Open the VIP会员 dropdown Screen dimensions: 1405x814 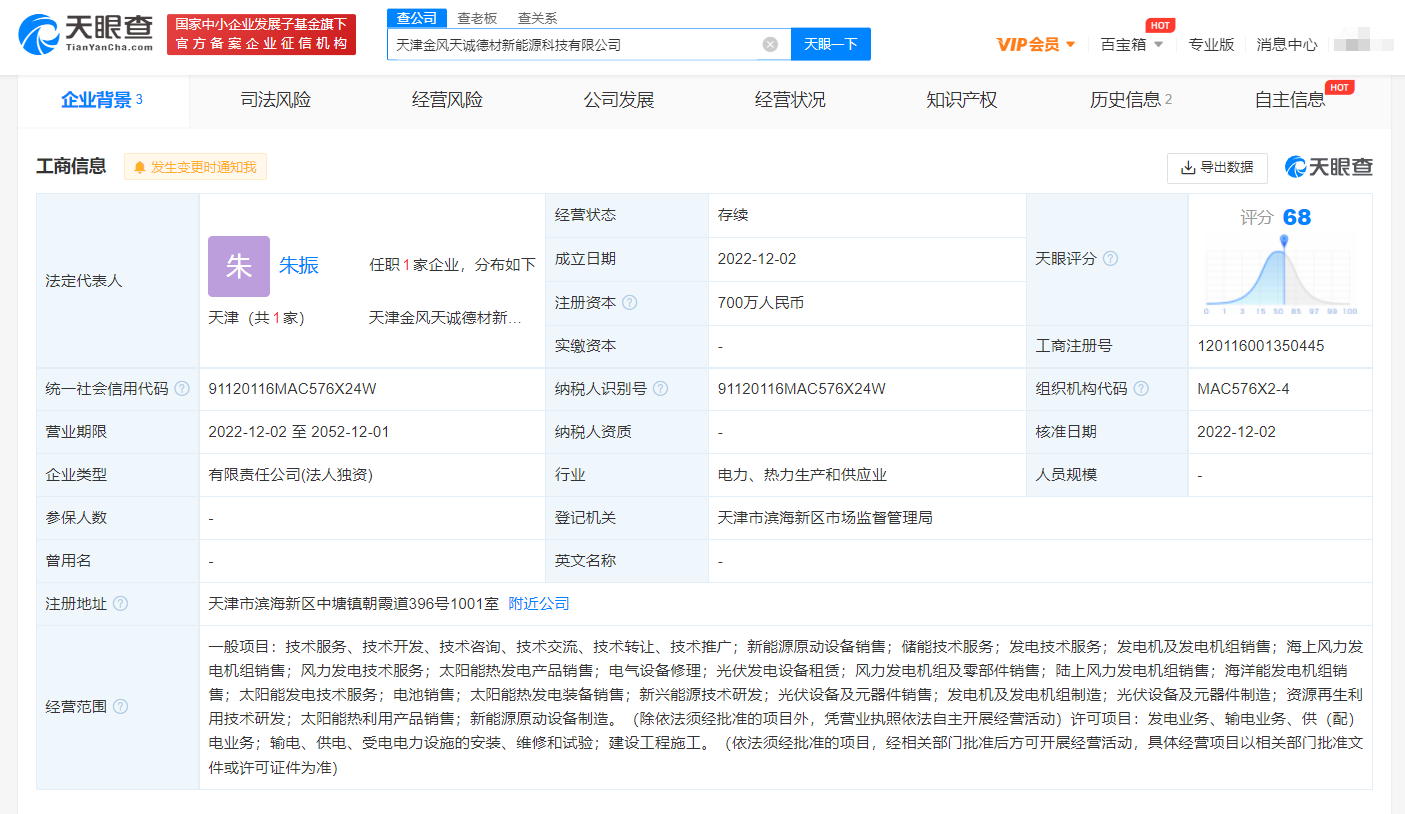pos(1036,44)
